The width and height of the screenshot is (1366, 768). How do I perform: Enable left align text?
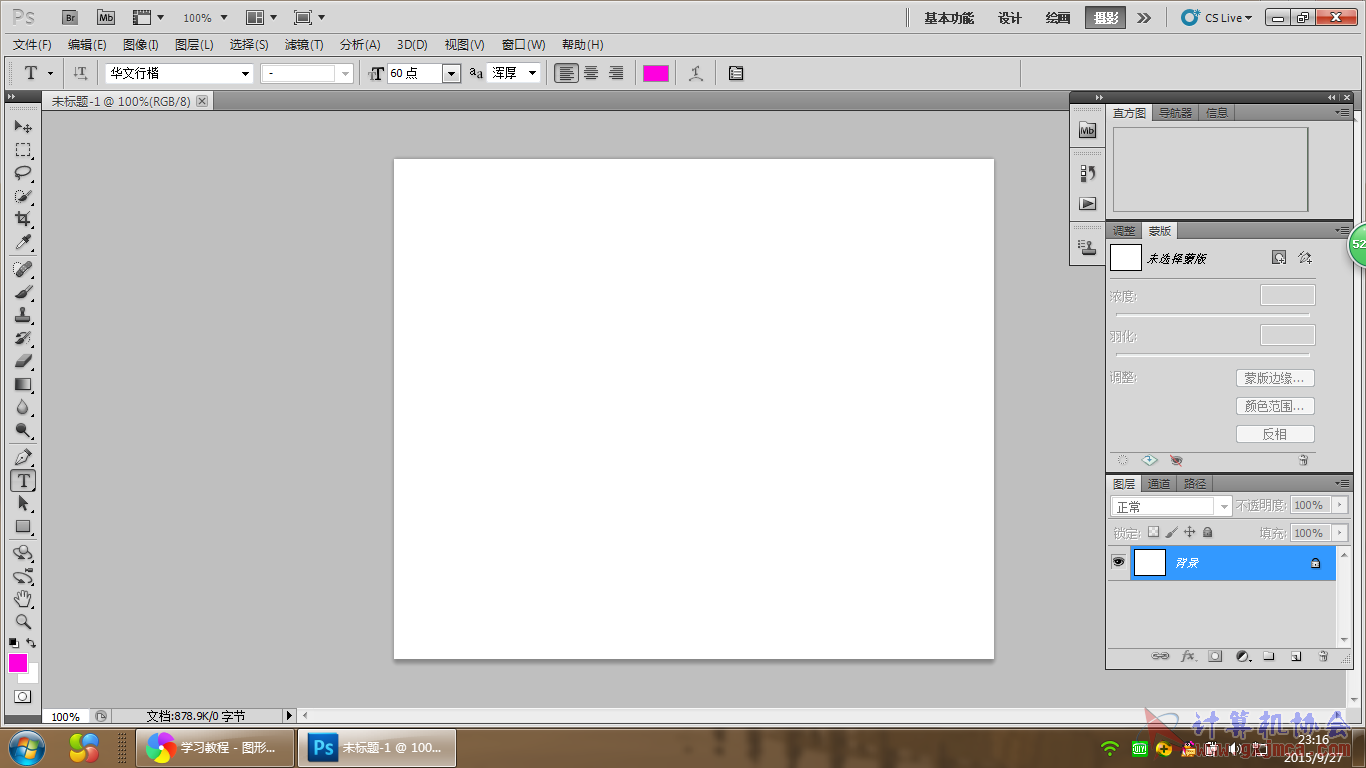pyautogui.click(x=566, y=73)
